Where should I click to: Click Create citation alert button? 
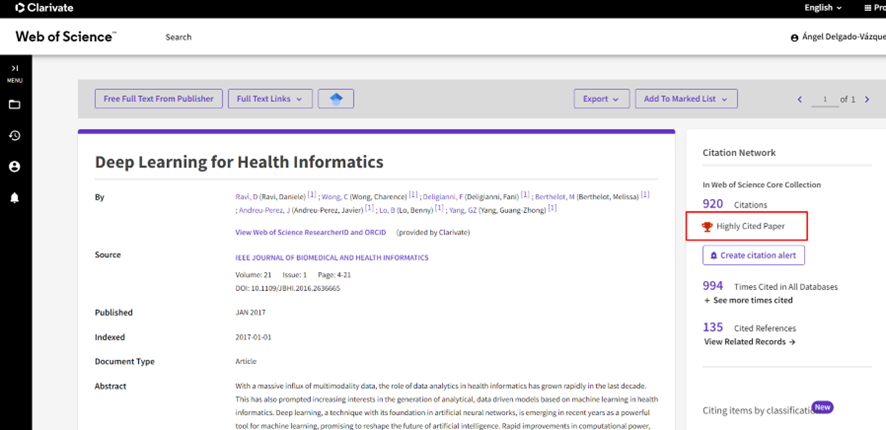[x=753, y=255]
